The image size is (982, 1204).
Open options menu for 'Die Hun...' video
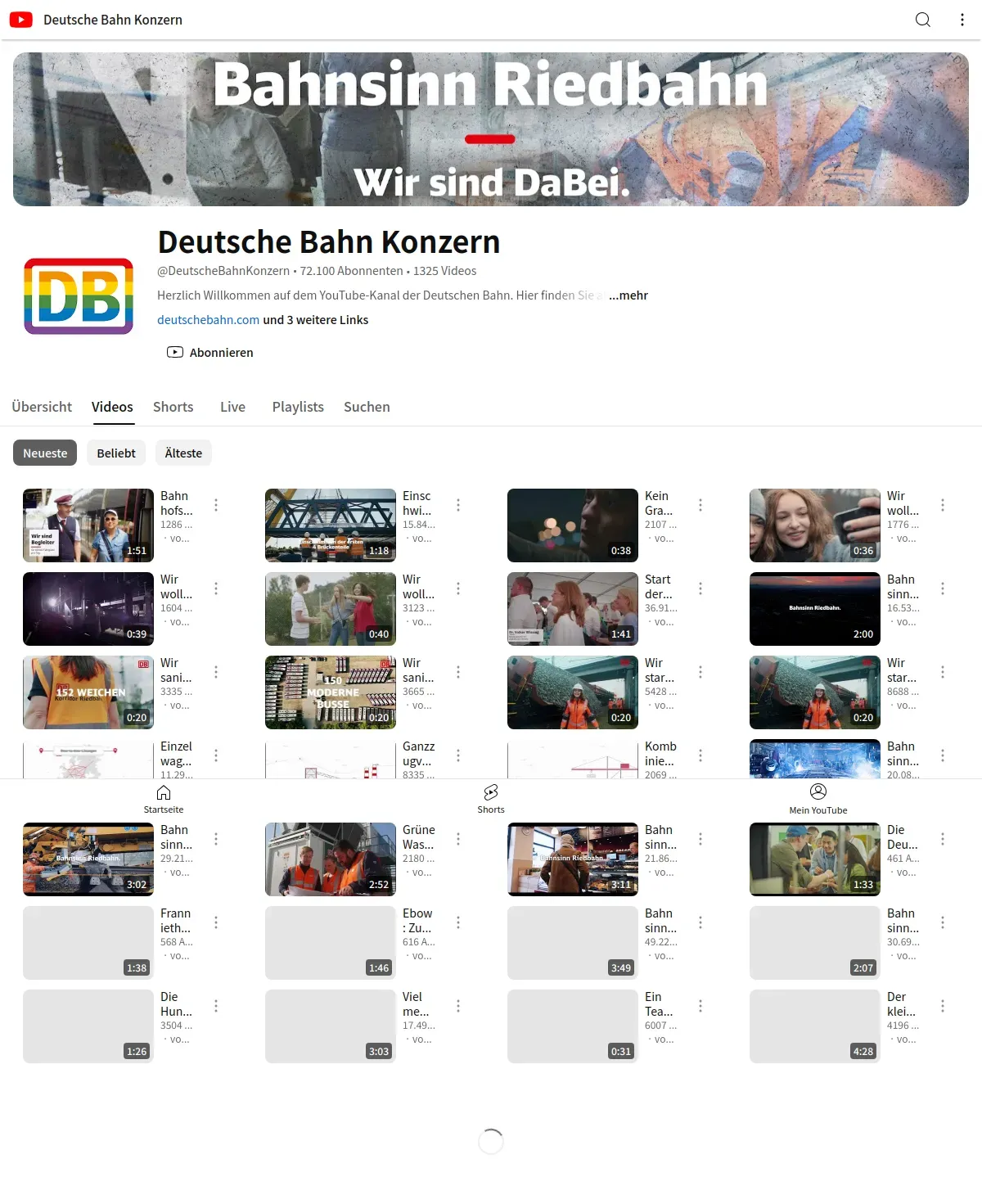coord(216,1006)
